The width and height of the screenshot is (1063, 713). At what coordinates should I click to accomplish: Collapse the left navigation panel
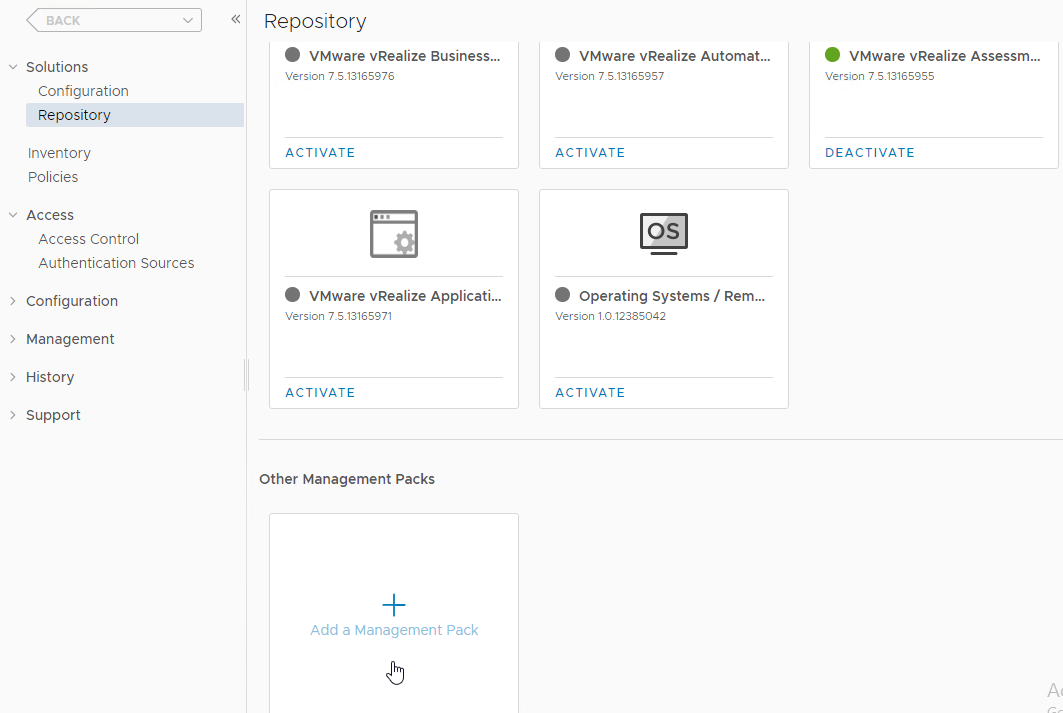(235, 19)
